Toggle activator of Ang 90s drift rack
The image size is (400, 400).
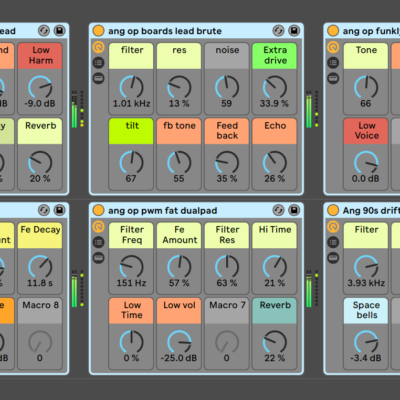(333, 210)
